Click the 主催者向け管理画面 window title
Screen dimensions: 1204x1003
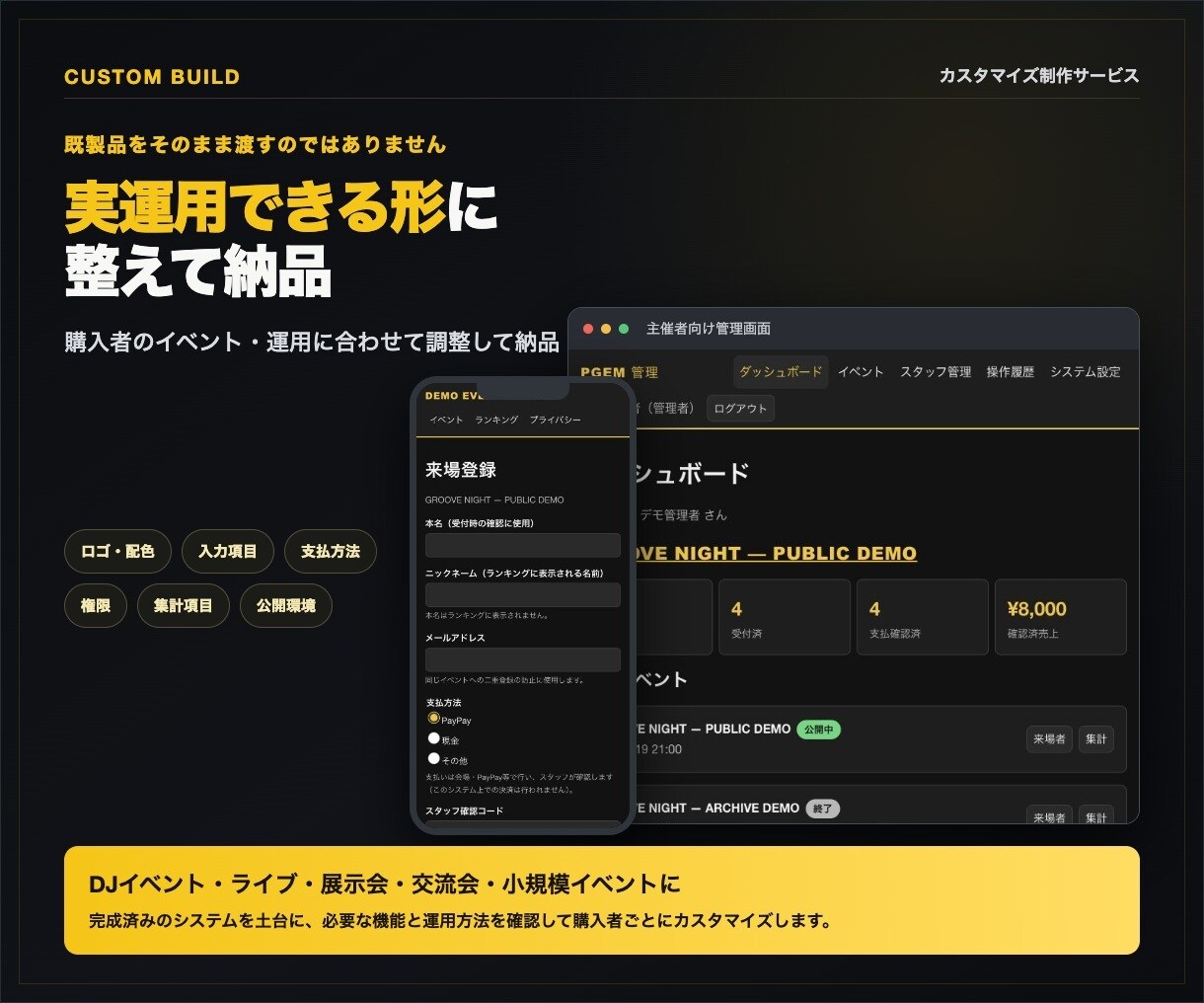pyautogui.click(x=709, y=329)
